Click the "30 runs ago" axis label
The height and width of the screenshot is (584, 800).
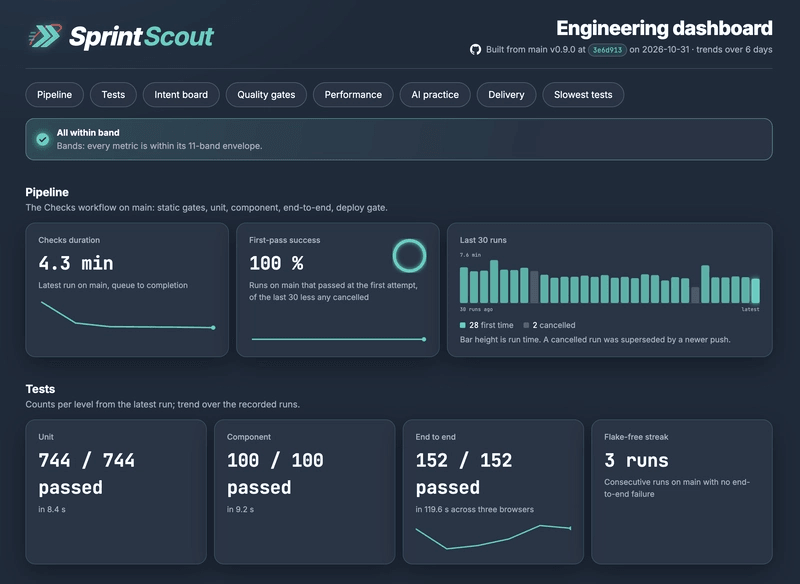click(476, 309)
